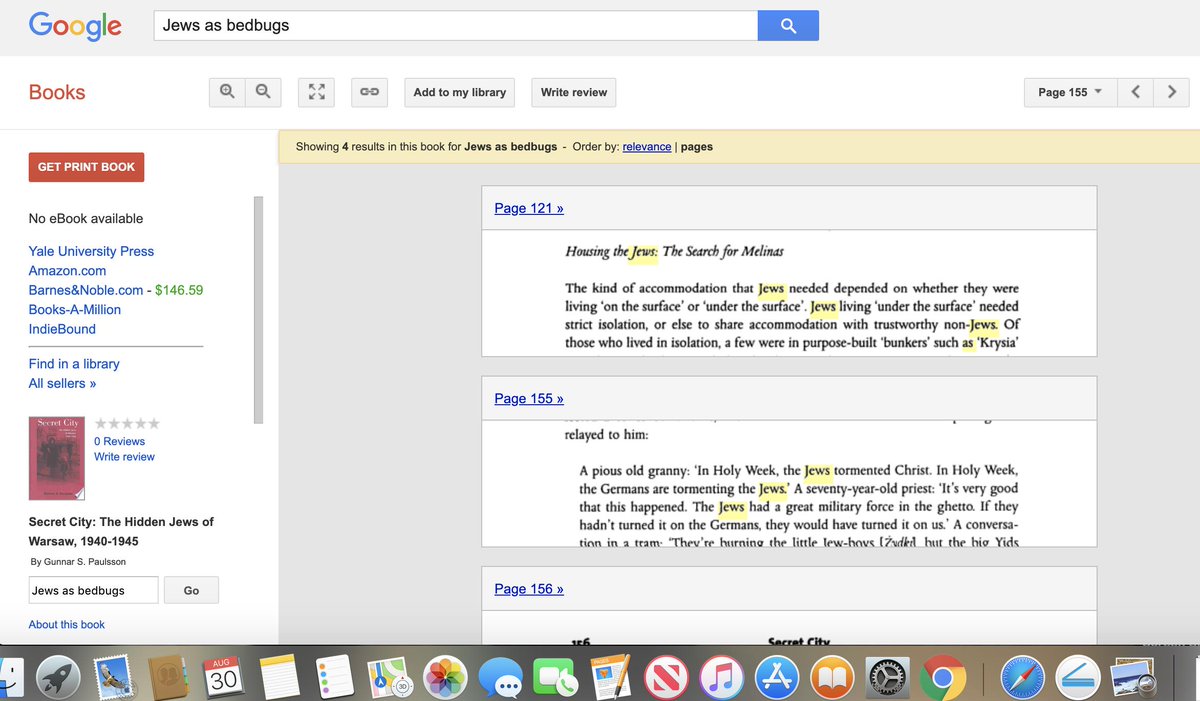Click the five-star rating widget

tap(127, 424)
